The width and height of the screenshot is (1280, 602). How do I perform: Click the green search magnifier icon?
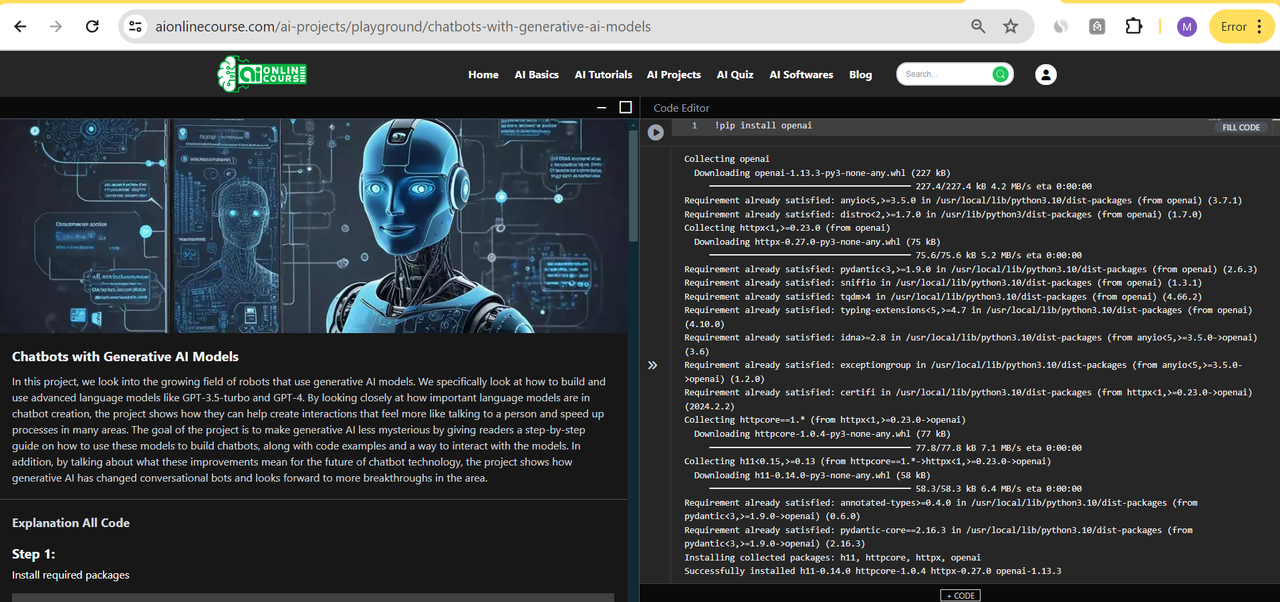click(1000, 74)
